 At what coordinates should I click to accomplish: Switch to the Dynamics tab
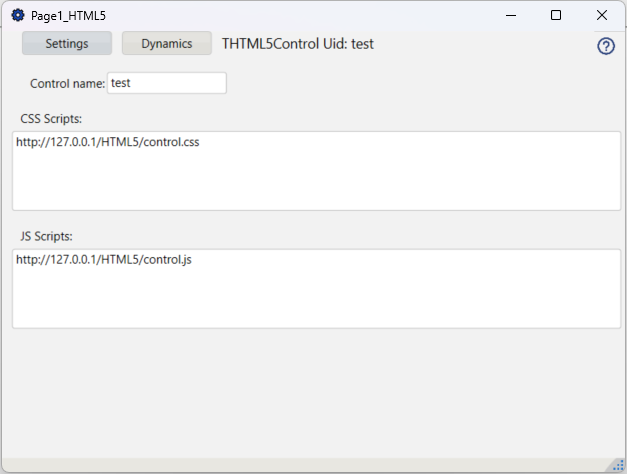(x=167, y=43)
